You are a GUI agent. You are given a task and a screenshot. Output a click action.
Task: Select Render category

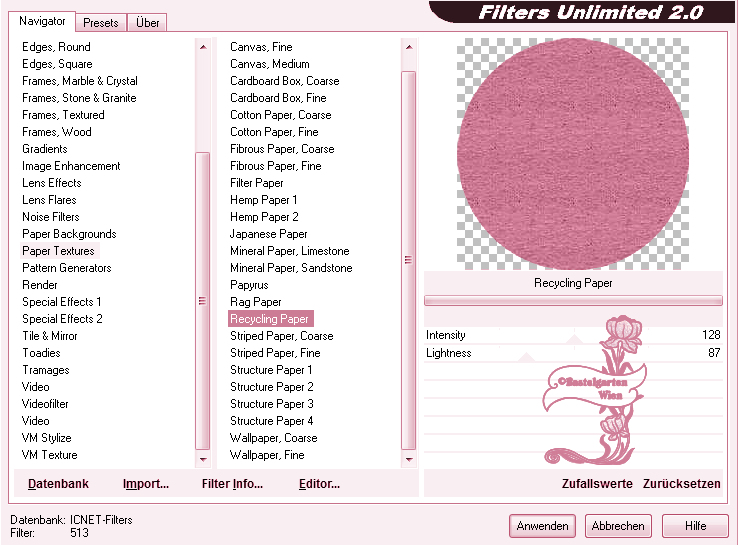40,285
